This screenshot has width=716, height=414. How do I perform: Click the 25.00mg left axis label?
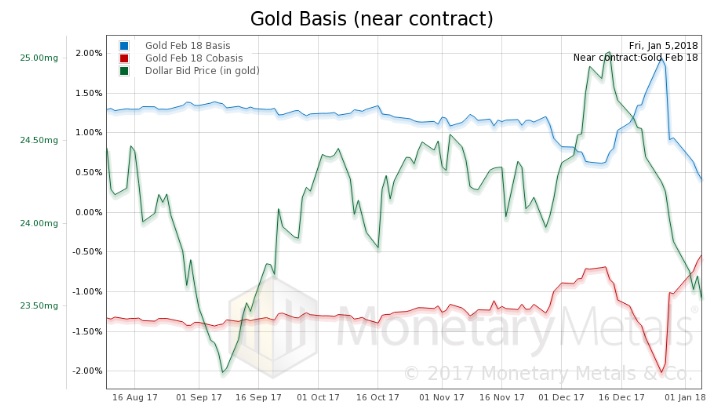click(40, 57)
